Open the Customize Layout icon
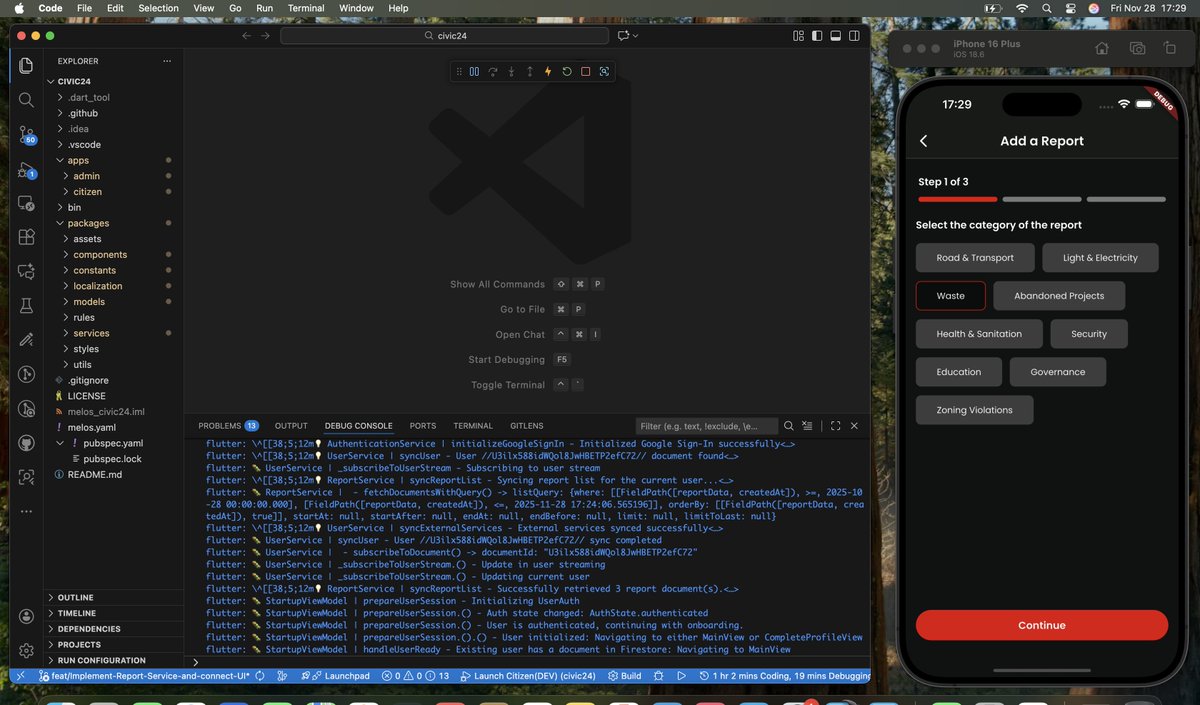1200x705 pixels. (798, 35)
